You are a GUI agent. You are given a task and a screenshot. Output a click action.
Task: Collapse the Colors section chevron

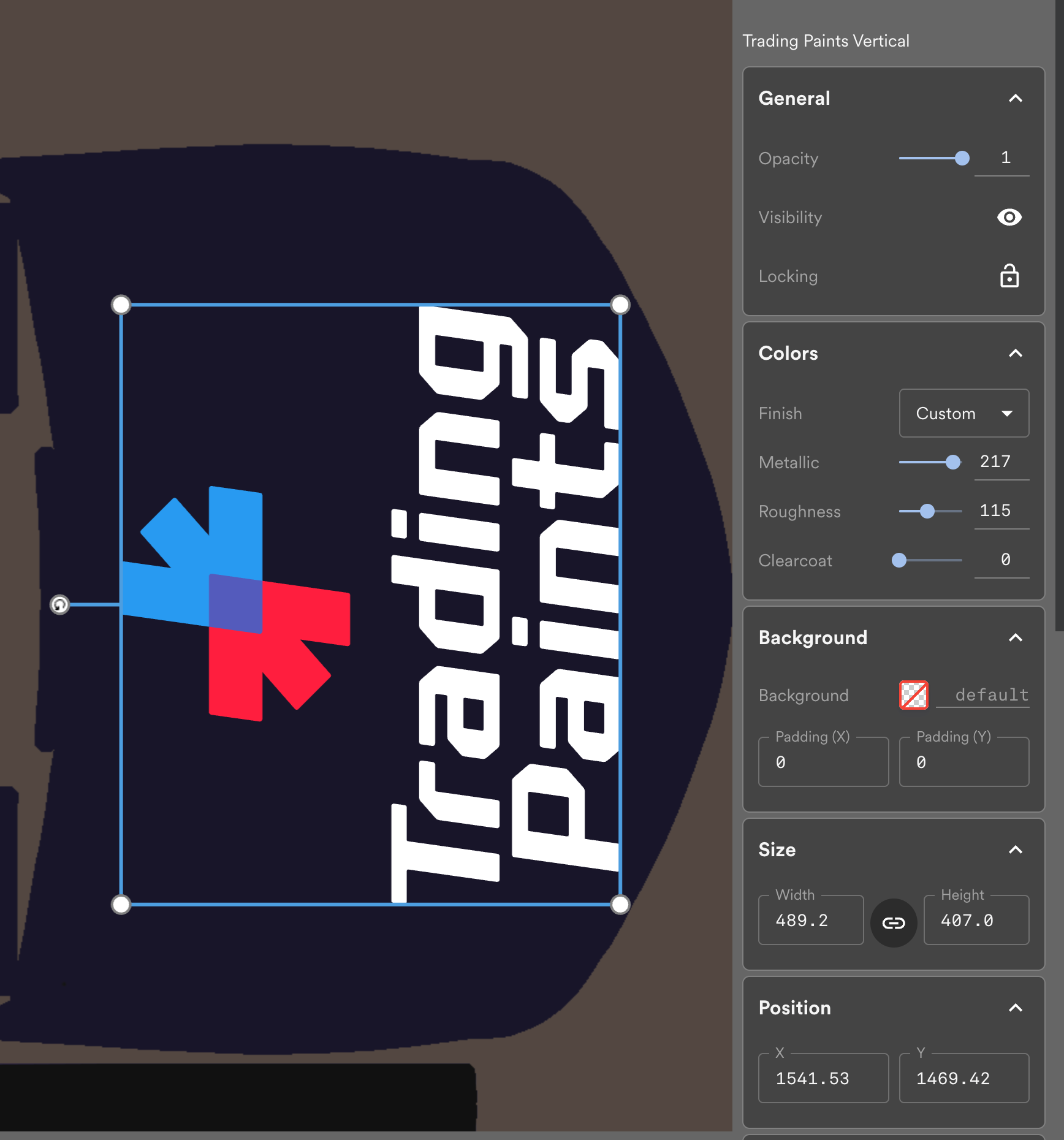(1015, 354)
